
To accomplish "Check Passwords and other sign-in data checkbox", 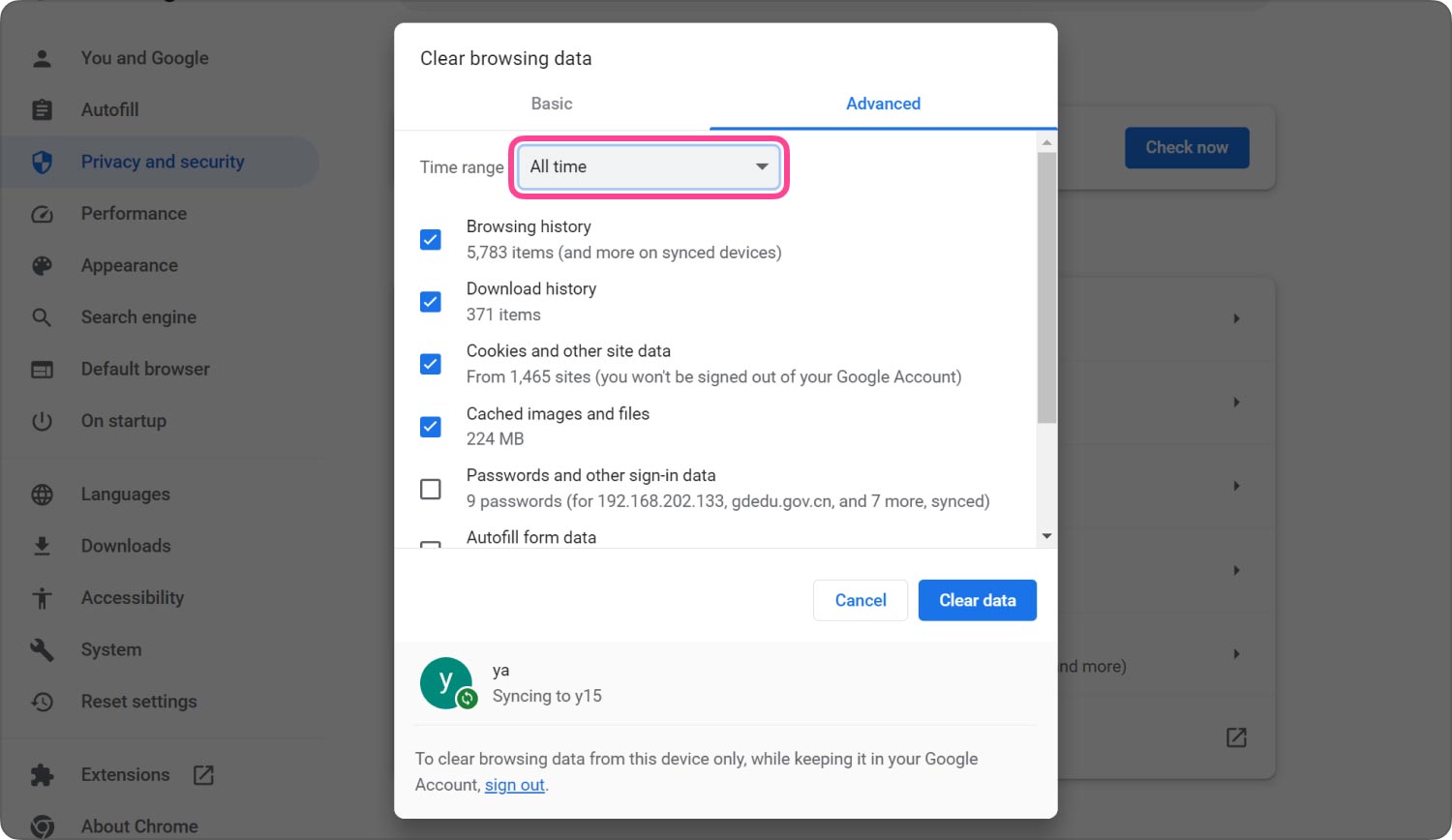I will pos(431,489).
